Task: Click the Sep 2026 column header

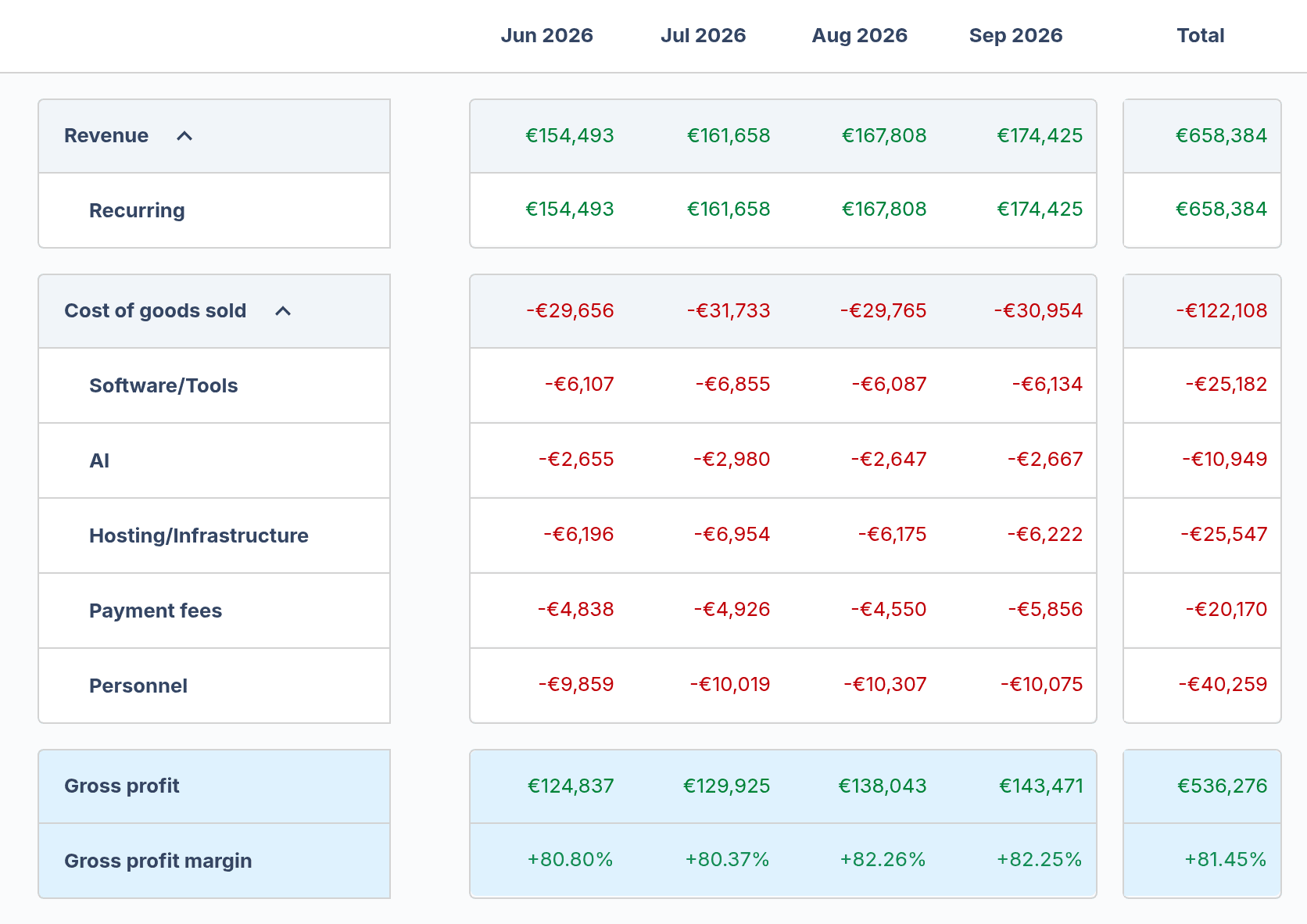Action: [1016, 35]
